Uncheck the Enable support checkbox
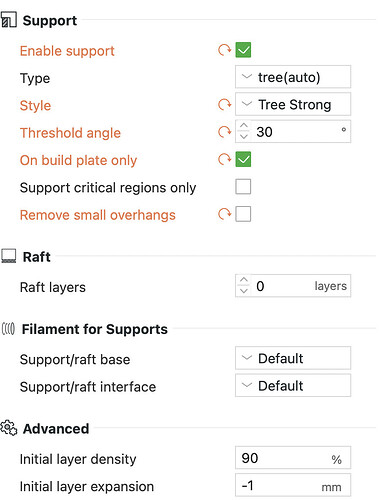The image size is (384, 500). coord(243,50)
